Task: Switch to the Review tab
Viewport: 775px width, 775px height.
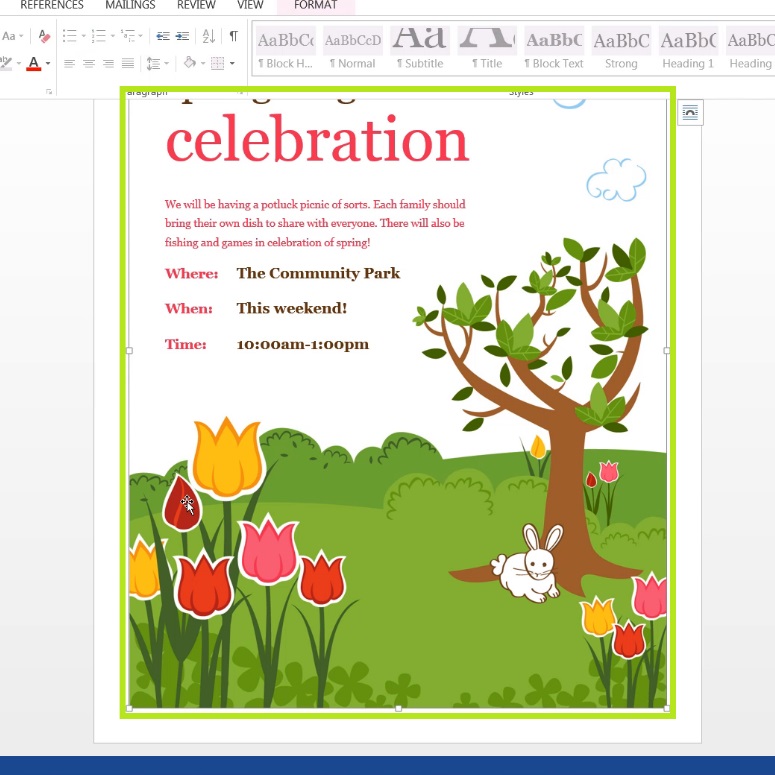Action: coord(196,5)
